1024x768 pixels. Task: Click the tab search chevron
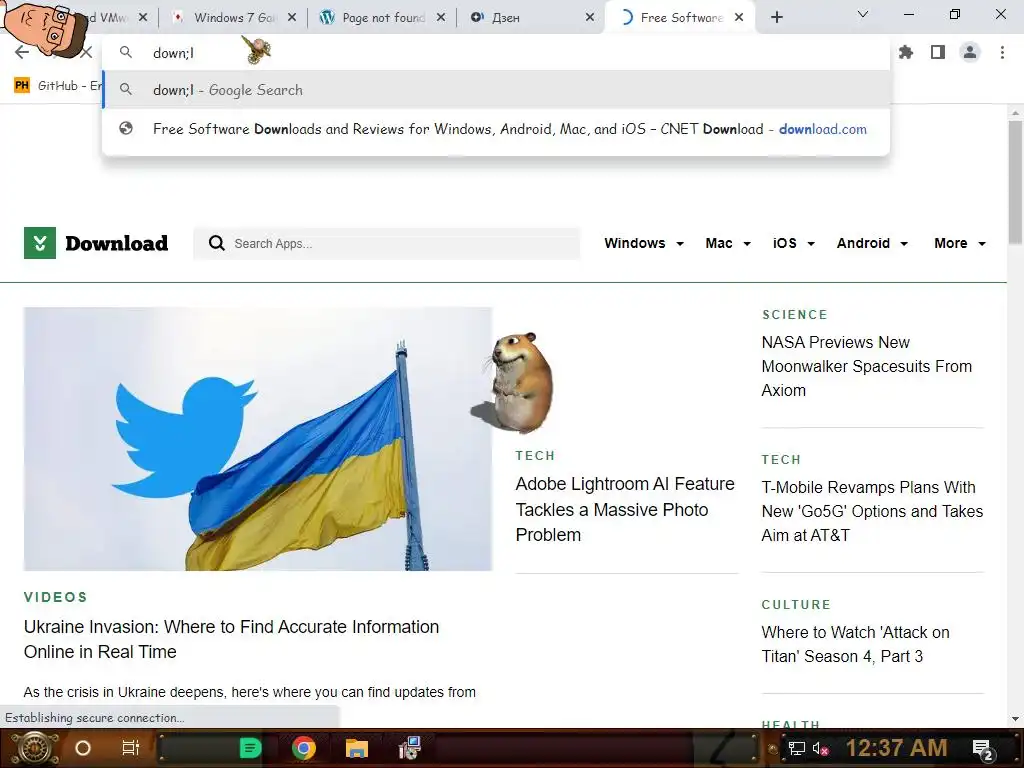(x=863, y=14)
